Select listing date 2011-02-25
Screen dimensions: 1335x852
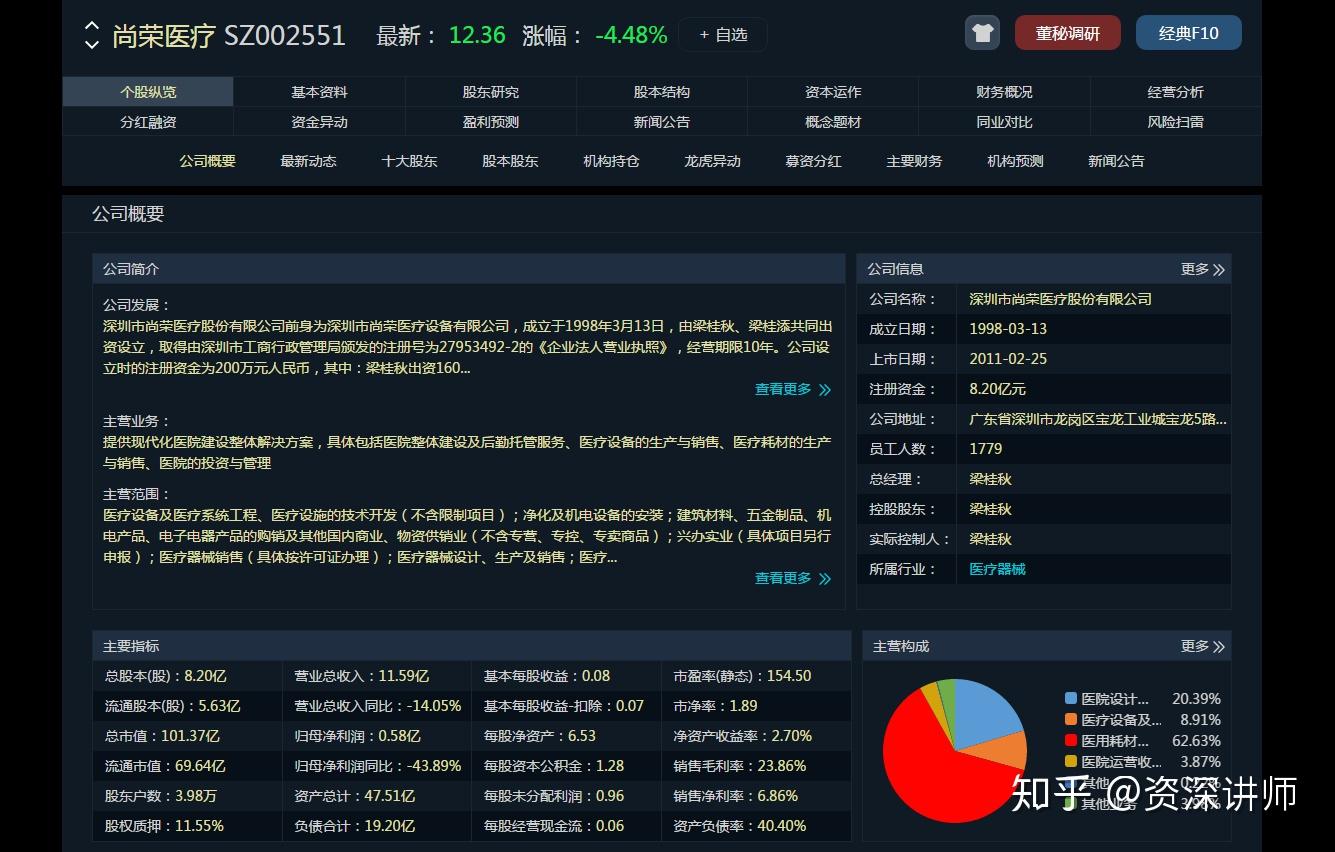1008,359
